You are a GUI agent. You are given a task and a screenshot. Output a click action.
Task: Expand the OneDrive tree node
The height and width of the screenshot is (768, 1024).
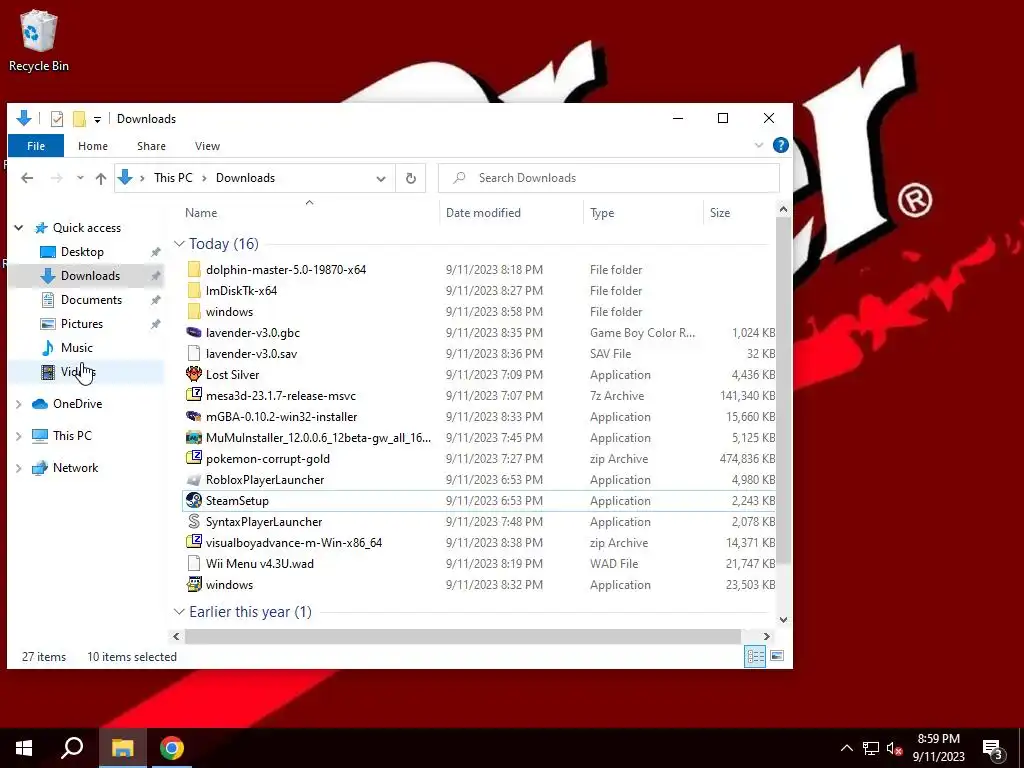(19, 404)
